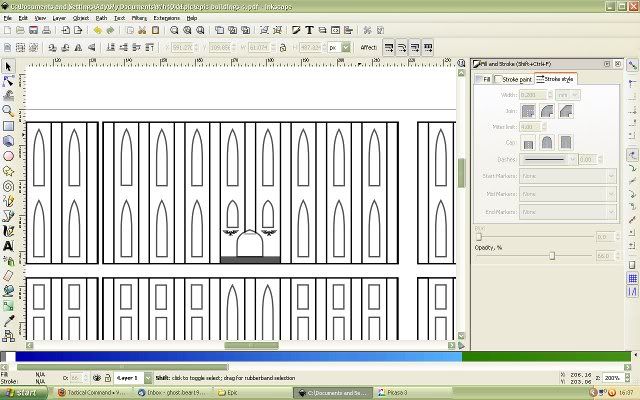The width and height of the screenshot is (640, 400).
Task: Open the px units dropdown
Action: click(x=346, y=48)
